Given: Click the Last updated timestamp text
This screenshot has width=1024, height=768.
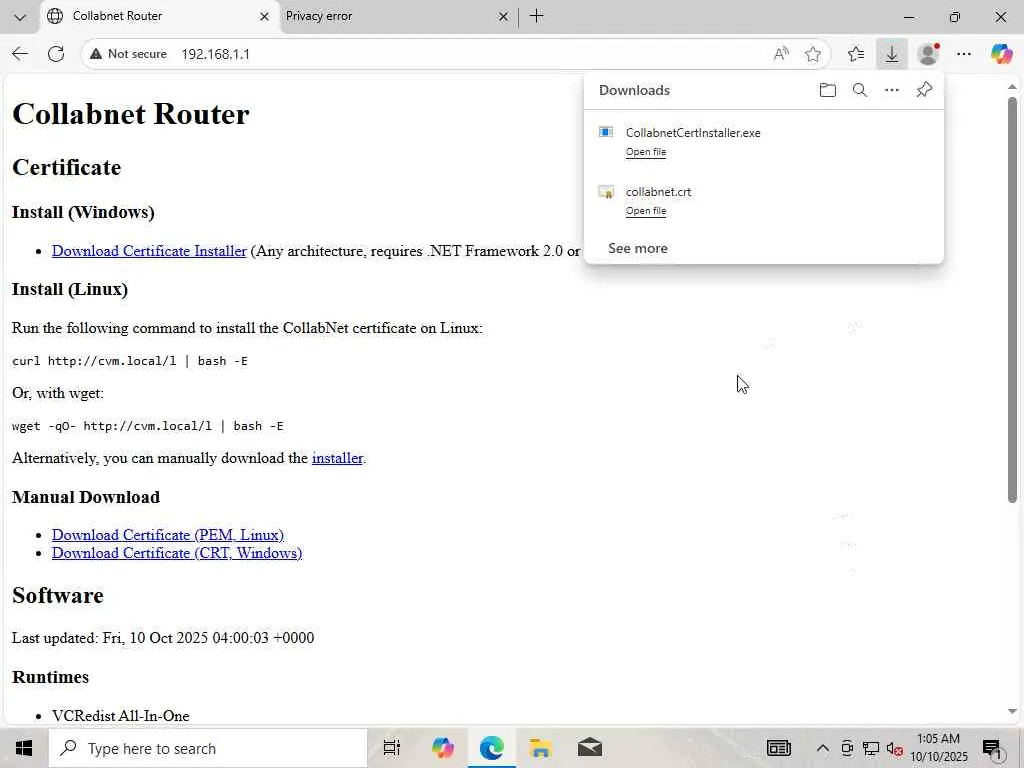Looking at the screenshot, I should coord(163,638).
